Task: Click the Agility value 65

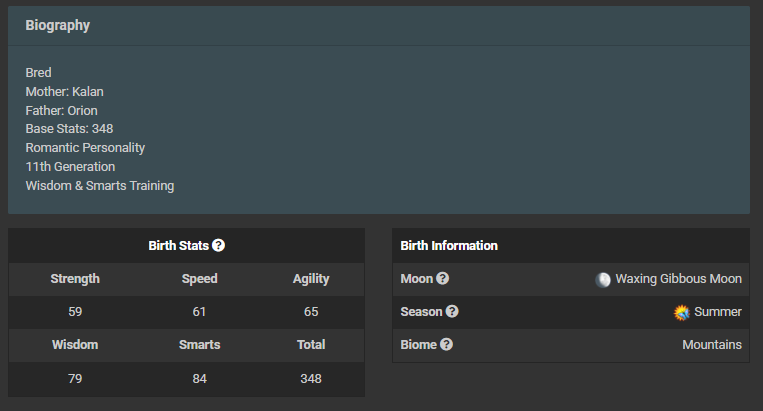Action: [x=311, y=311]
